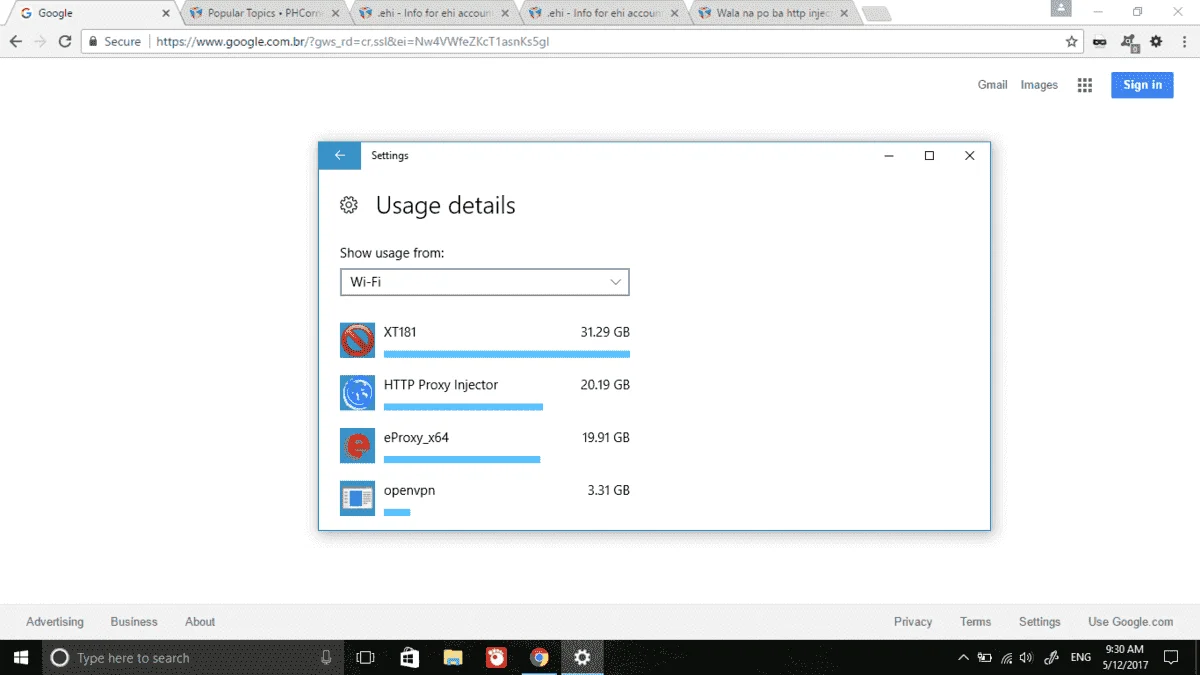Click the HTTP Proxy Injector name
The height and width of the screenshot is (675, 1200).
click(441, 385)
